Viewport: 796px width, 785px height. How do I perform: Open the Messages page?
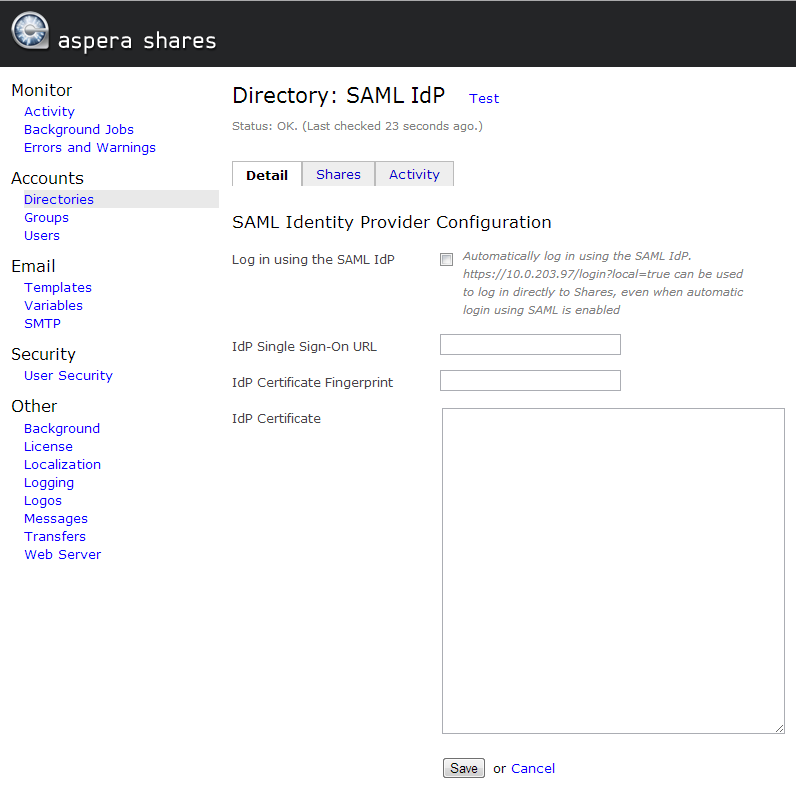(56, 518)
